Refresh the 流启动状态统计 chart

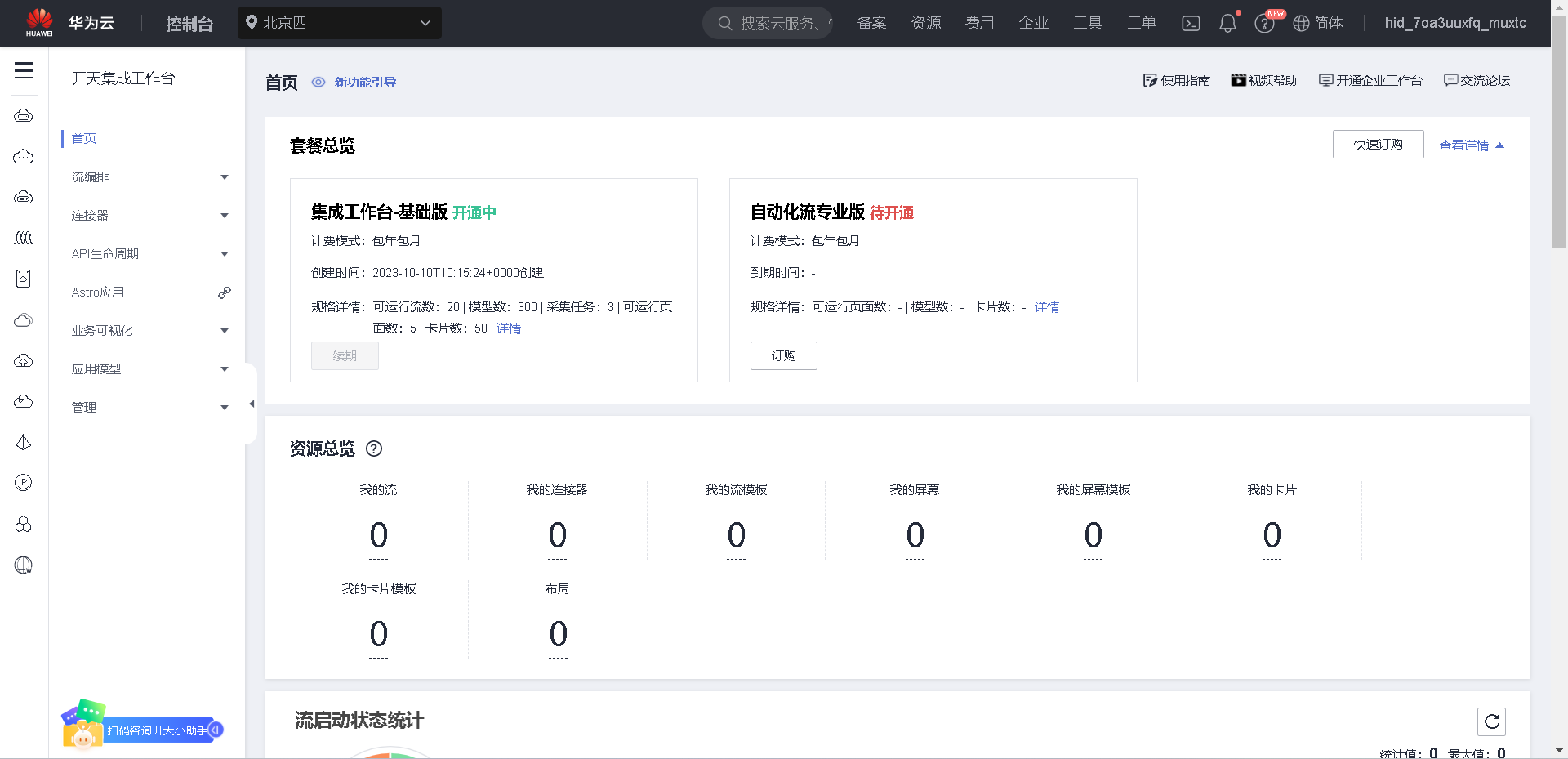(1492, 721)
